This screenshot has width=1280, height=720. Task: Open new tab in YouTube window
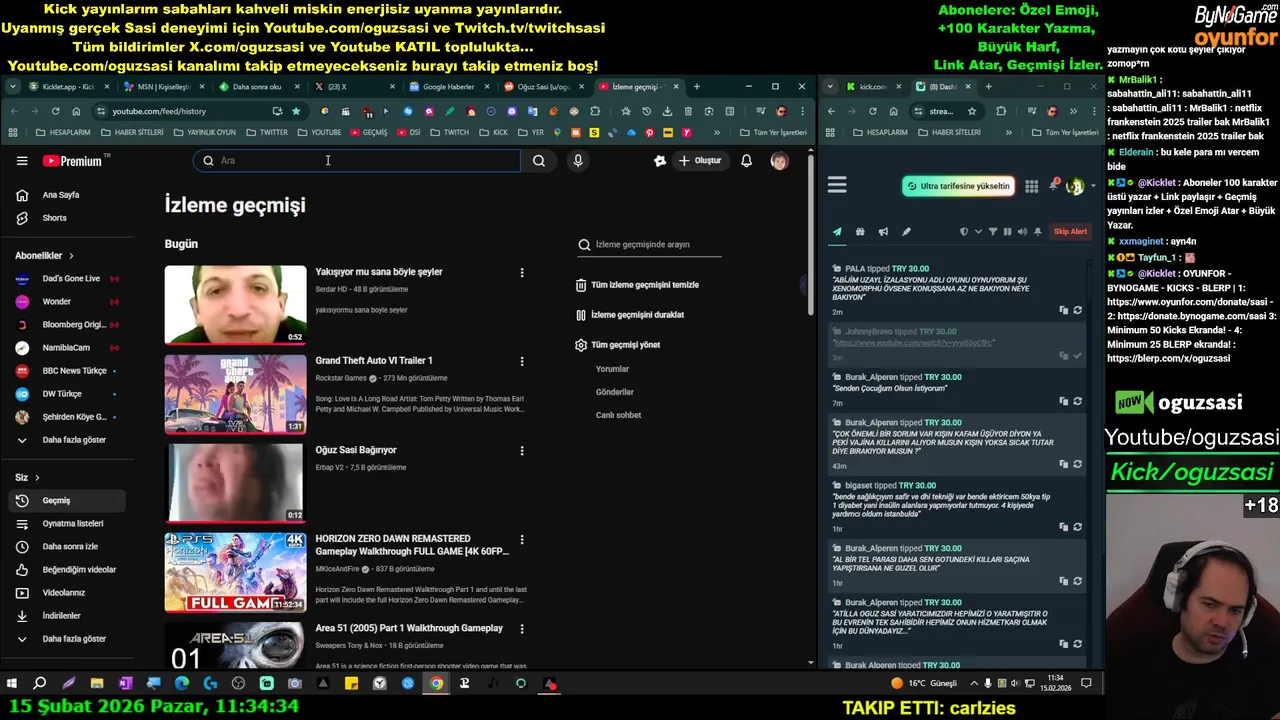(697, 87)
